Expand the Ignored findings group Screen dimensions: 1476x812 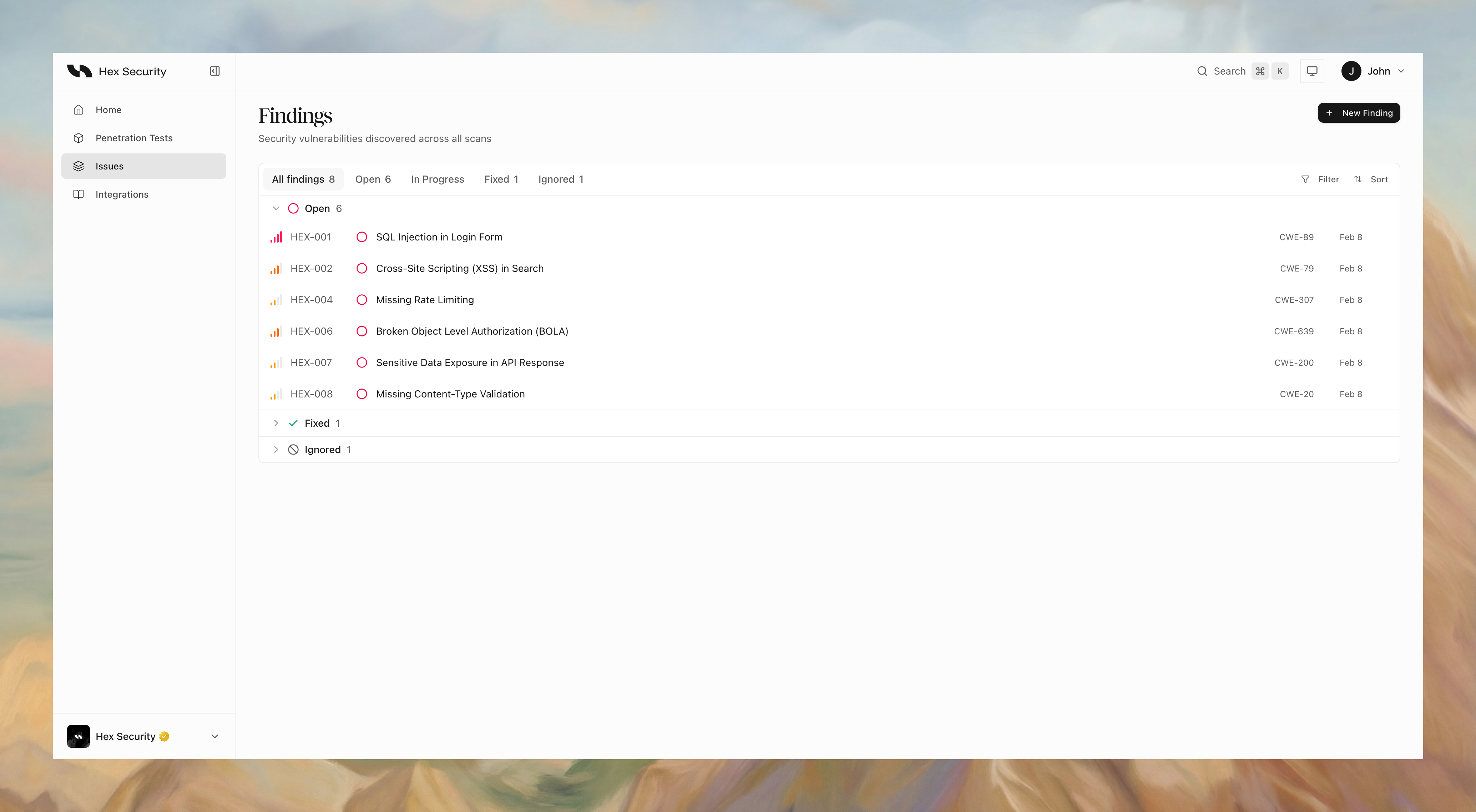[276, 450]
